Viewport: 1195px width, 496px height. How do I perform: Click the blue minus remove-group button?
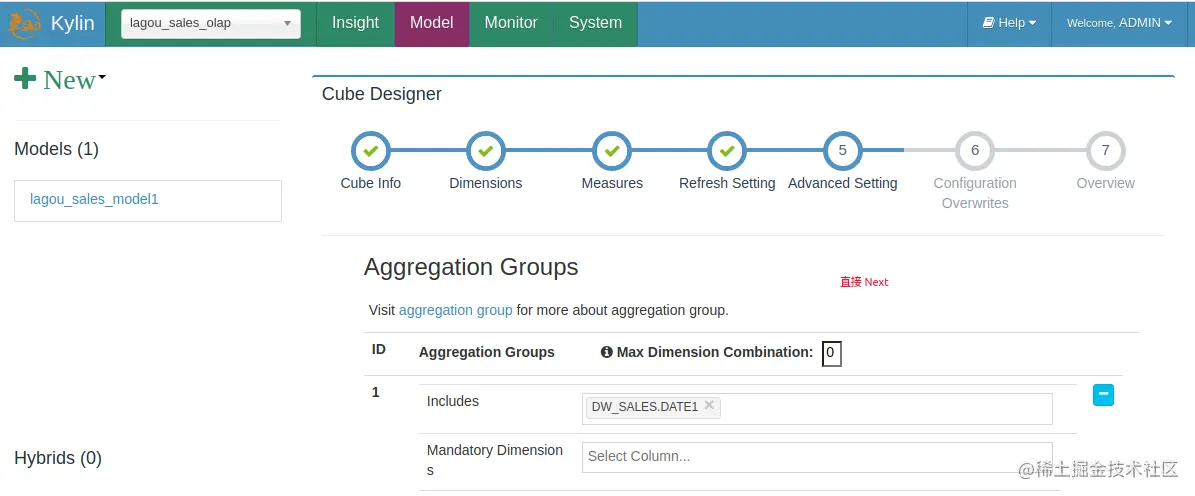(x=1103, y=395)
